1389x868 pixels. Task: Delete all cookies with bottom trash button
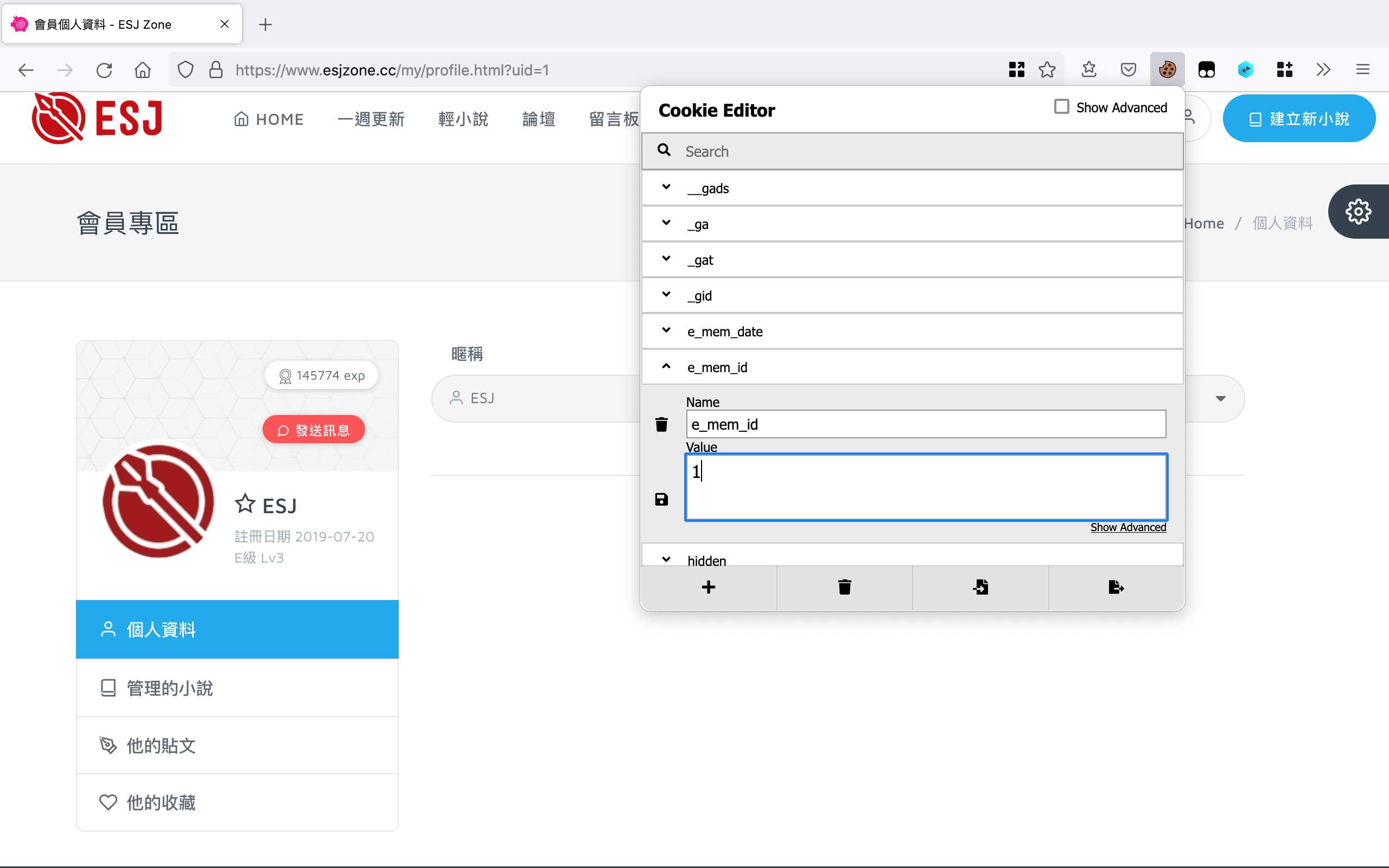844,588
